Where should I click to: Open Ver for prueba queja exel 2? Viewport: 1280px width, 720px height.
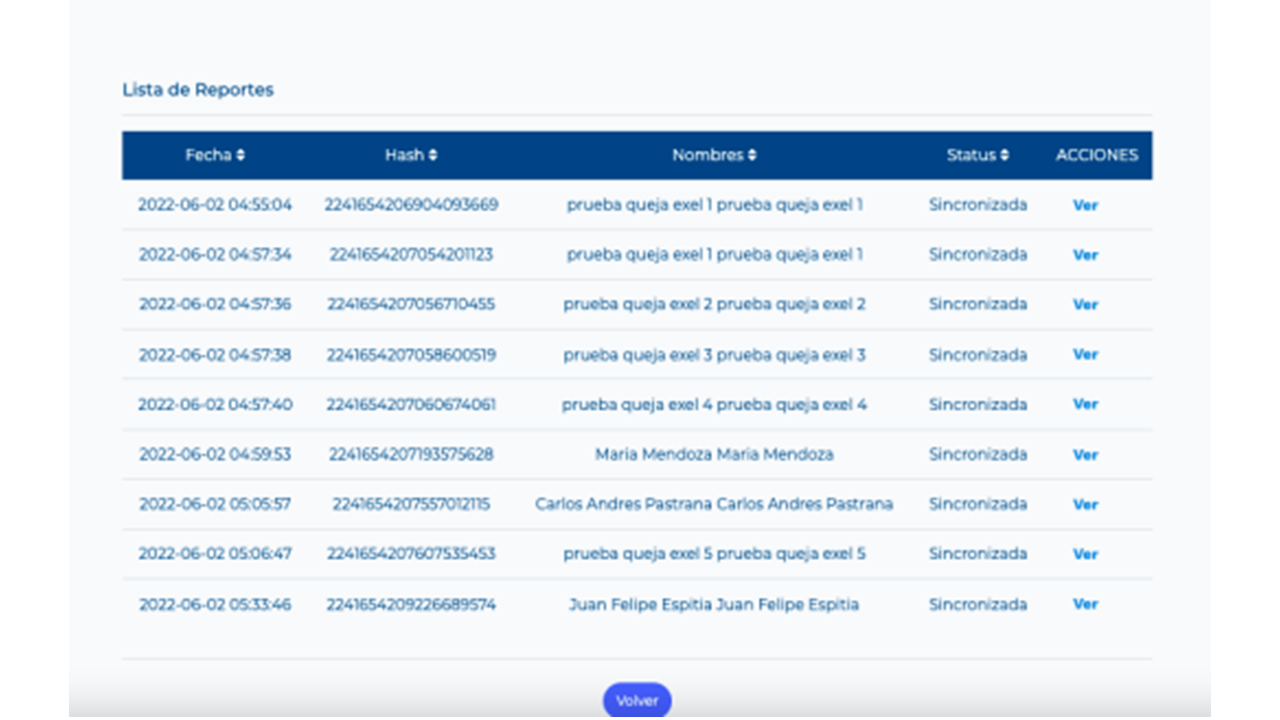click(x=1085, y=305)
